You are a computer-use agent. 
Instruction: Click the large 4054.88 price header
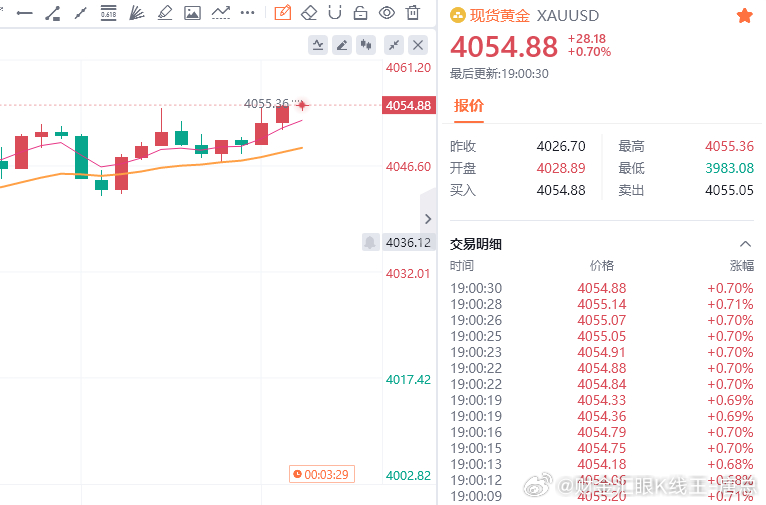pyautogui.click(x=504, y=46)
